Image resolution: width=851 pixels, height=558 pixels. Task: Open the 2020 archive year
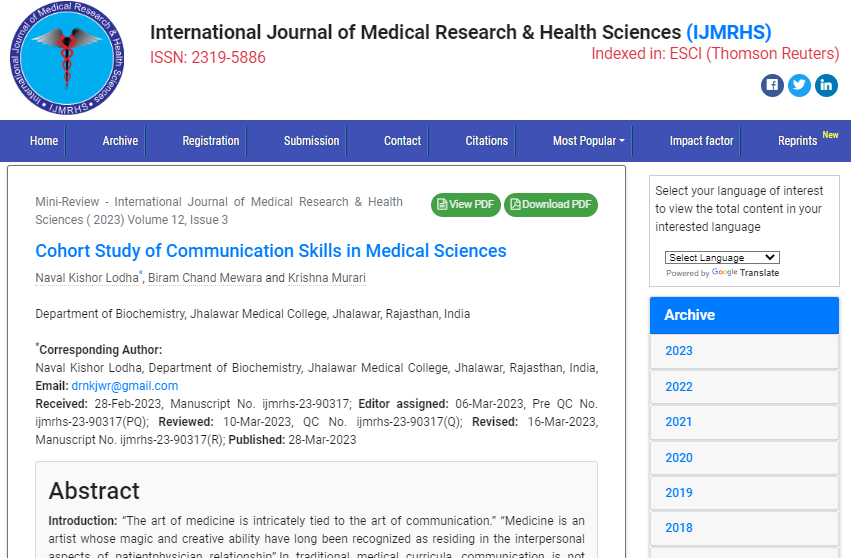pos(679,458)
